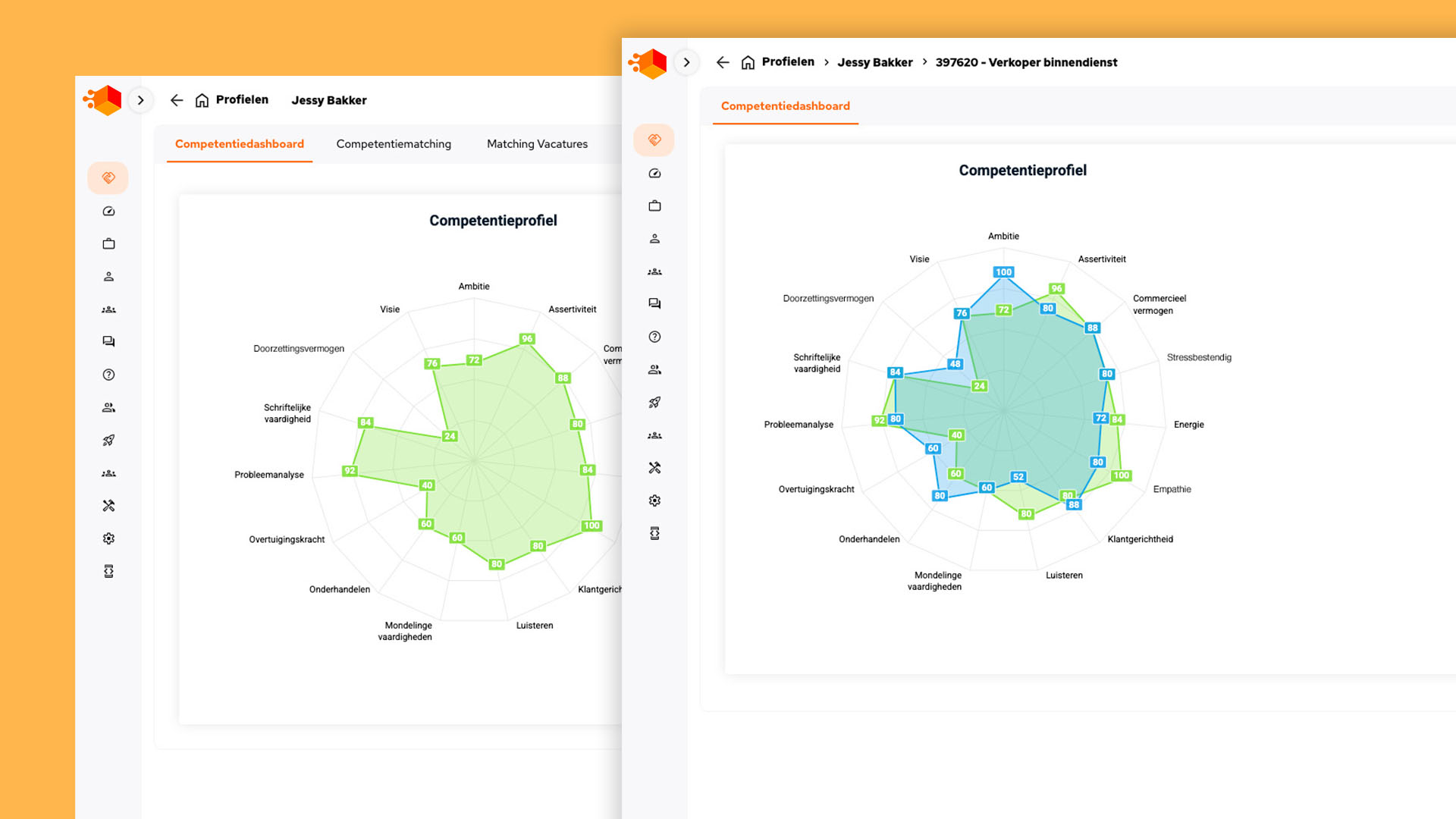This screenshot has width=1456, height=819.
Task: Click the back arrow in the front window header
Action: point(723,62)
